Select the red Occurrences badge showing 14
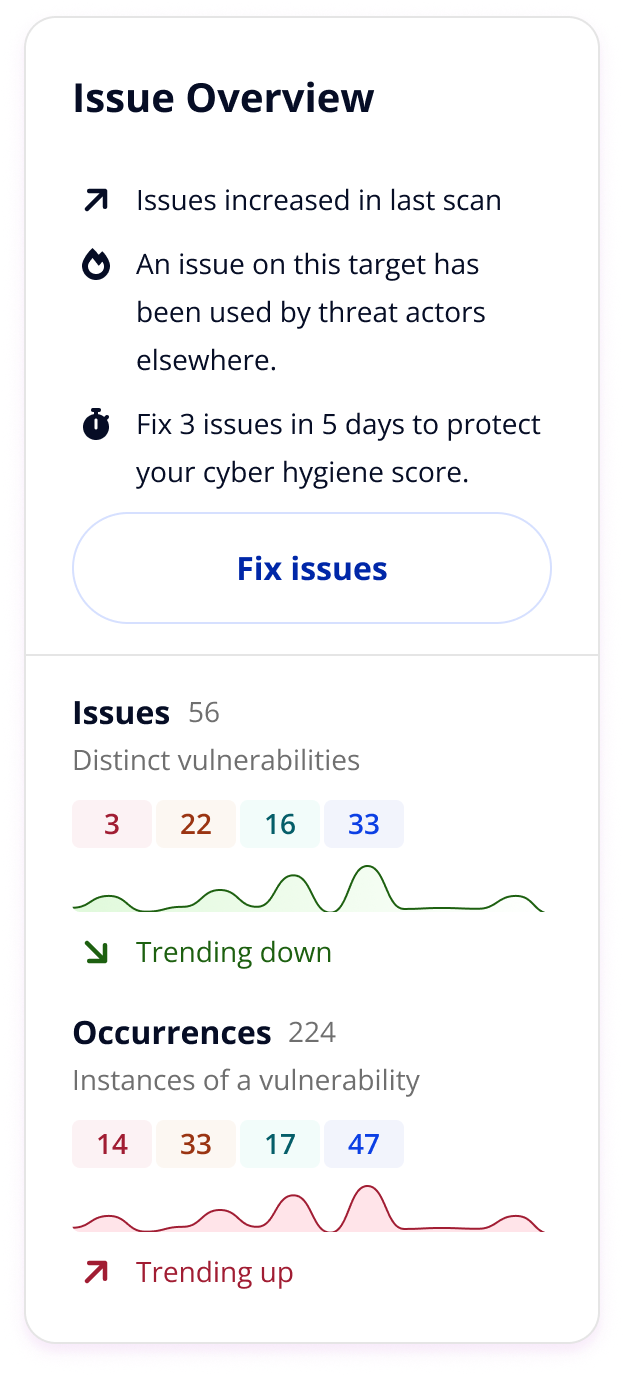Image resolution: width=624 pixels, height=1376 pixels. coord(112,1145)
